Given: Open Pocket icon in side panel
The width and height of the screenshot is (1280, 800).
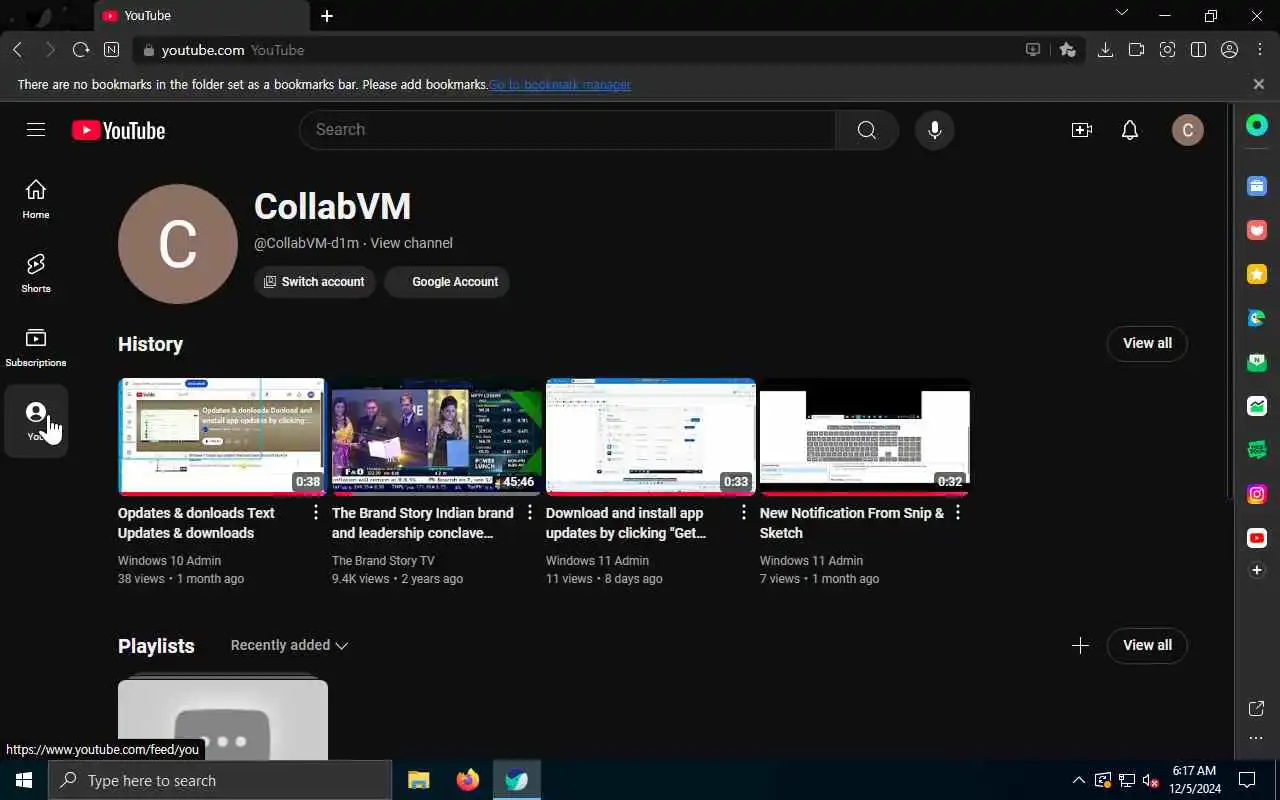Looking at the screenshot, I should tap(1257, 230).
